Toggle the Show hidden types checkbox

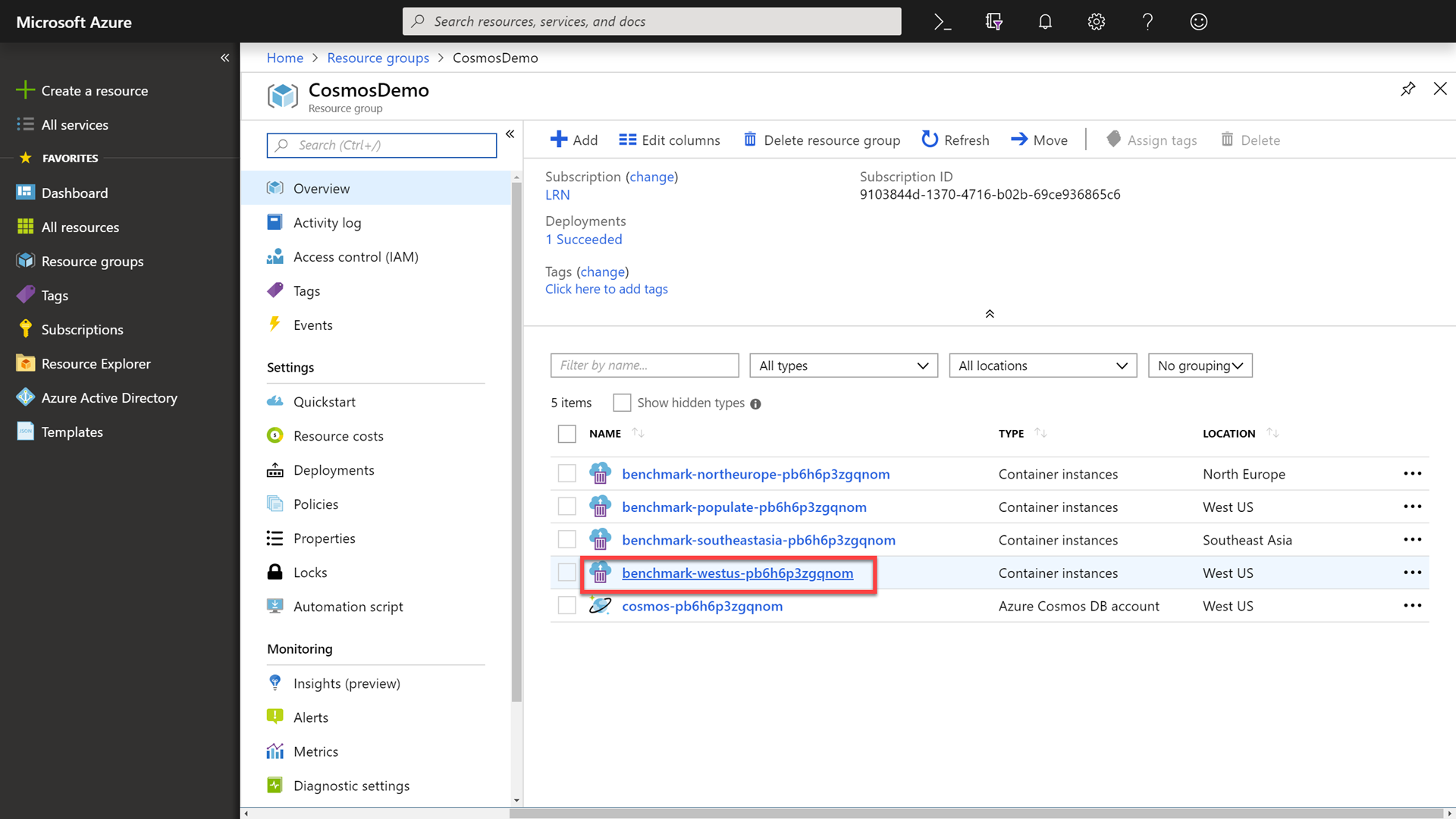(x=622, y=402)
